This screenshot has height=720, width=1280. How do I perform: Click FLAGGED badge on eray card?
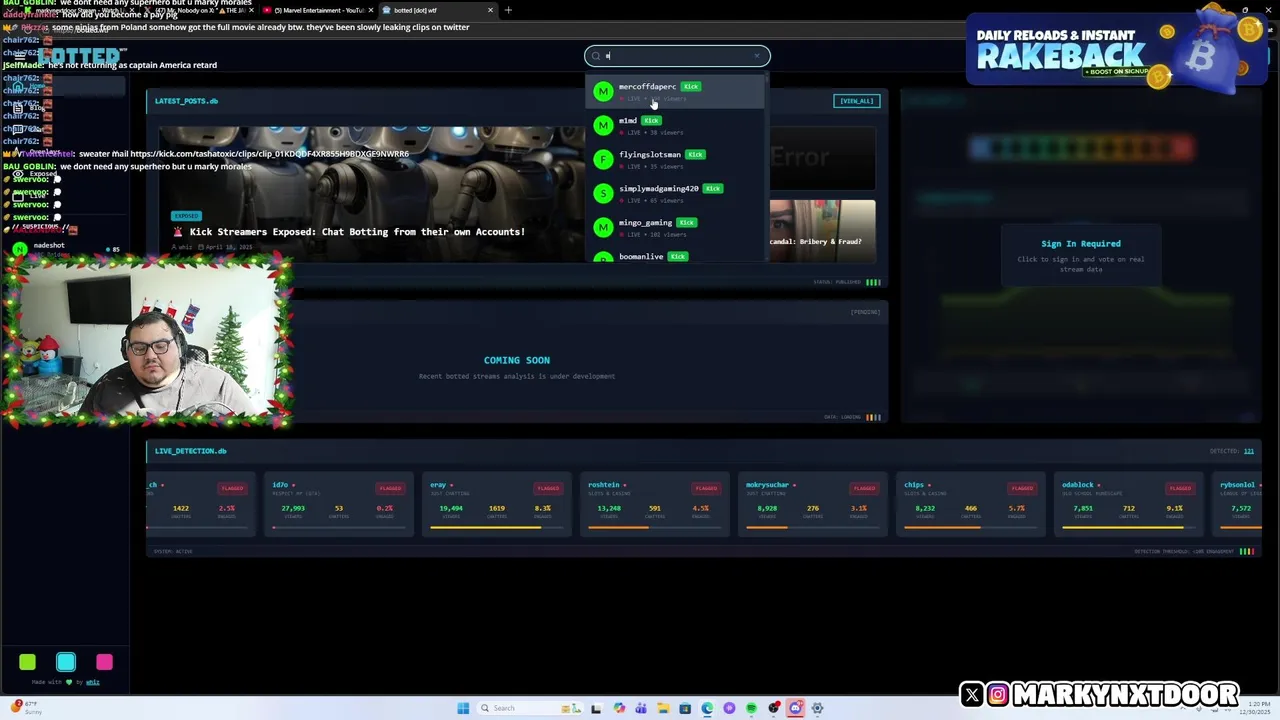[x=548, y=488]
